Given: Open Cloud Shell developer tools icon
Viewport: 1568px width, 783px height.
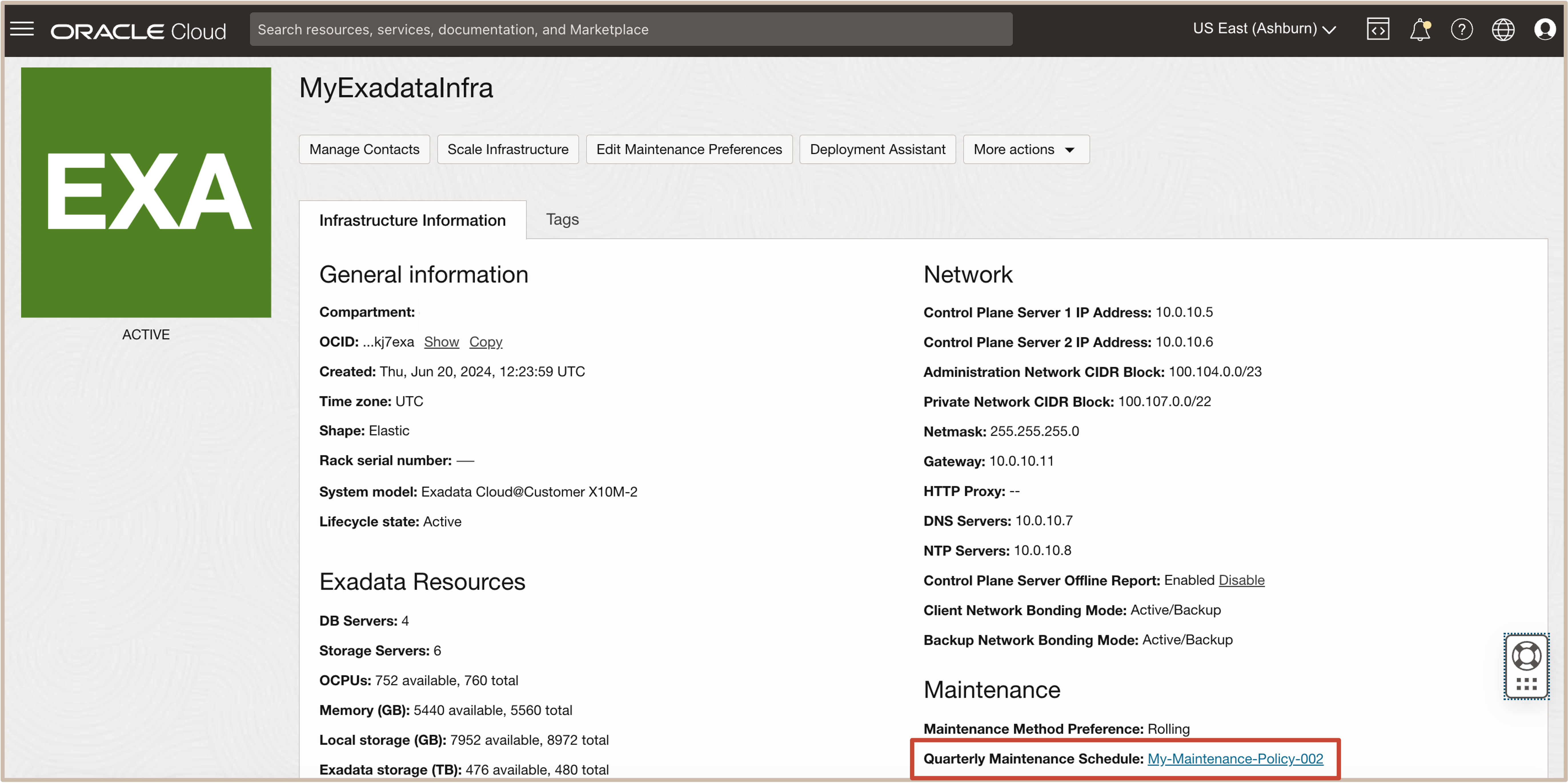Looking at the screenshot, I should coord(1377,29).
